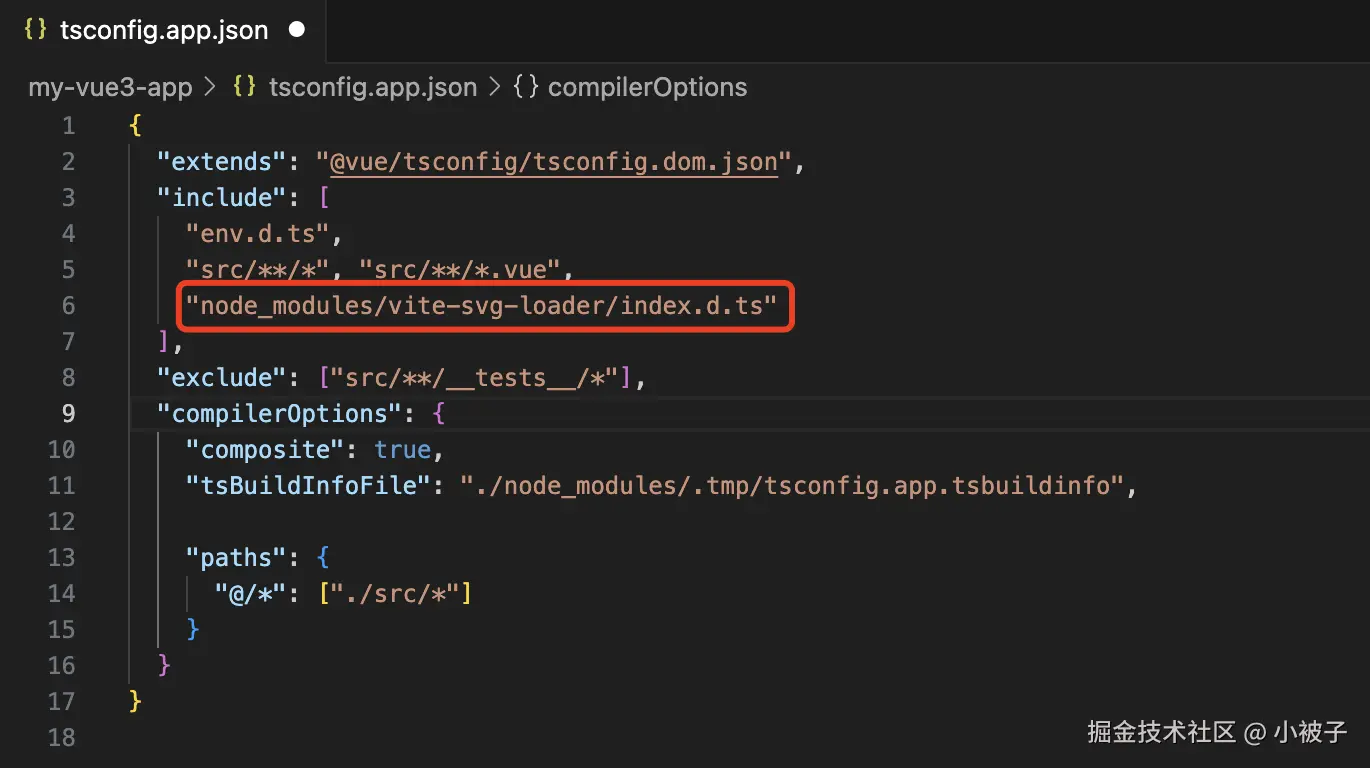Click line number 3 beside "include"
1370x768 pixels.
tap(67, 198)
